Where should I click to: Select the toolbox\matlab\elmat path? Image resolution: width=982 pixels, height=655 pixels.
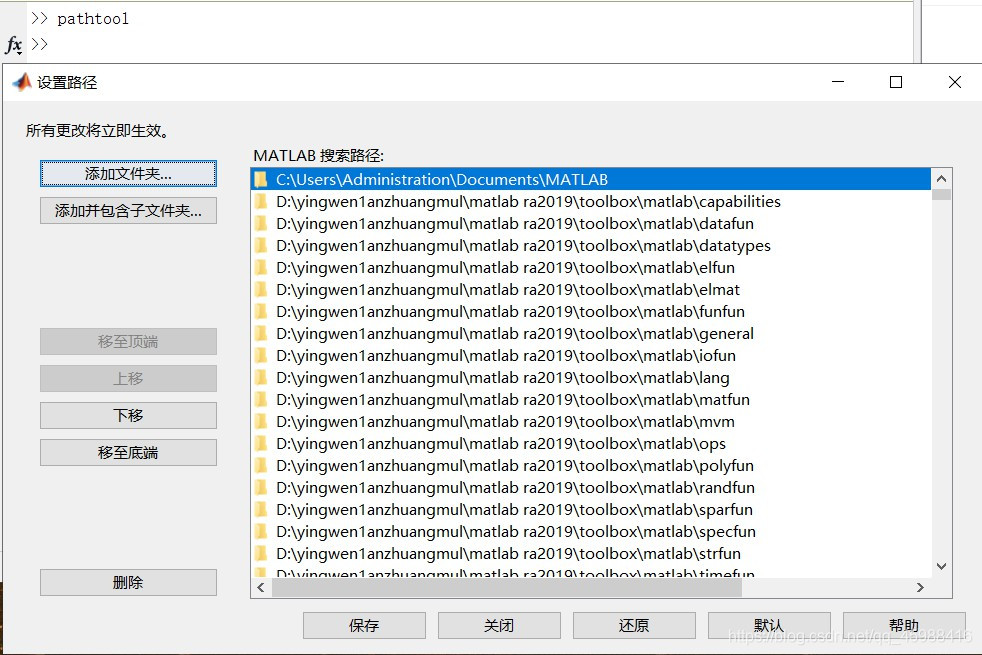point(591,289)
